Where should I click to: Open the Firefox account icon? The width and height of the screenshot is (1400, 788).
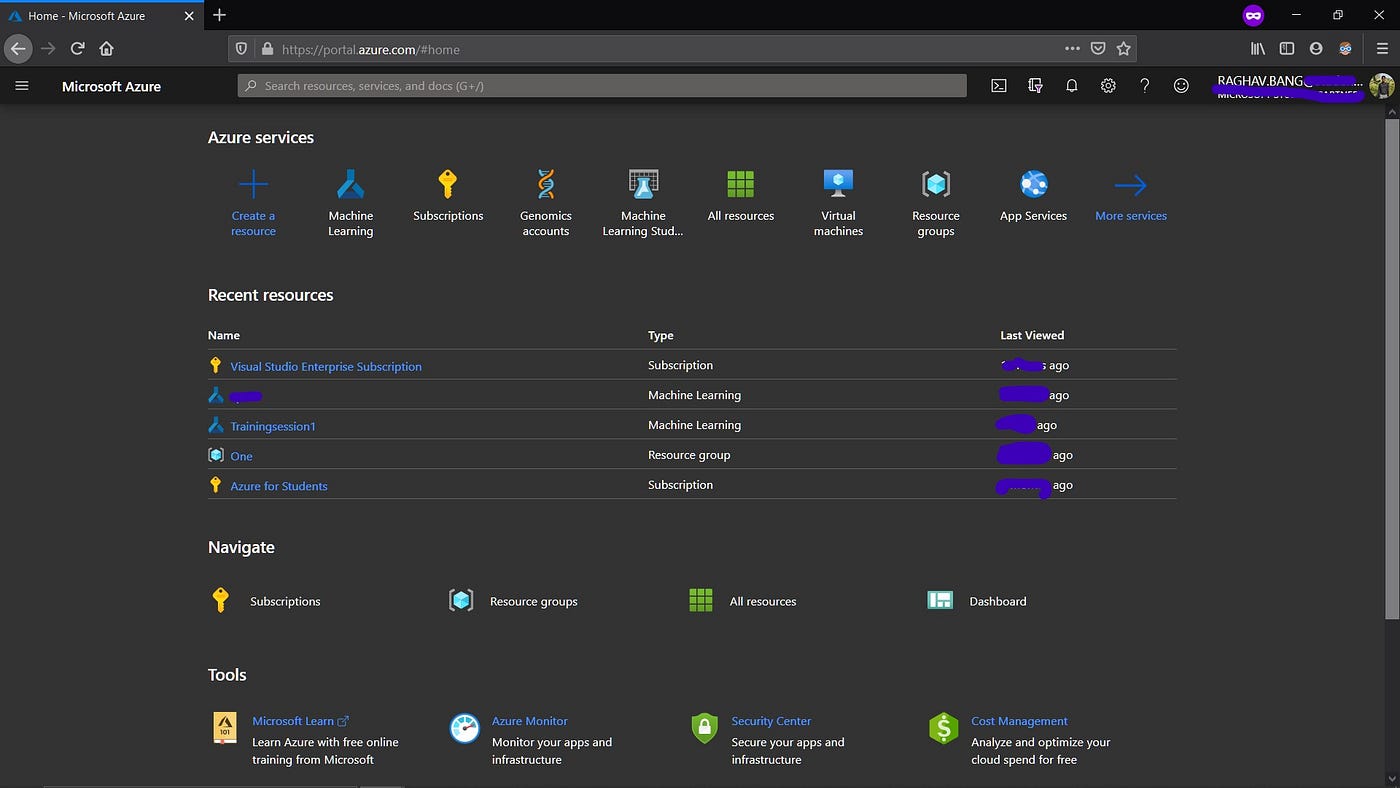tap(1316, 48)
